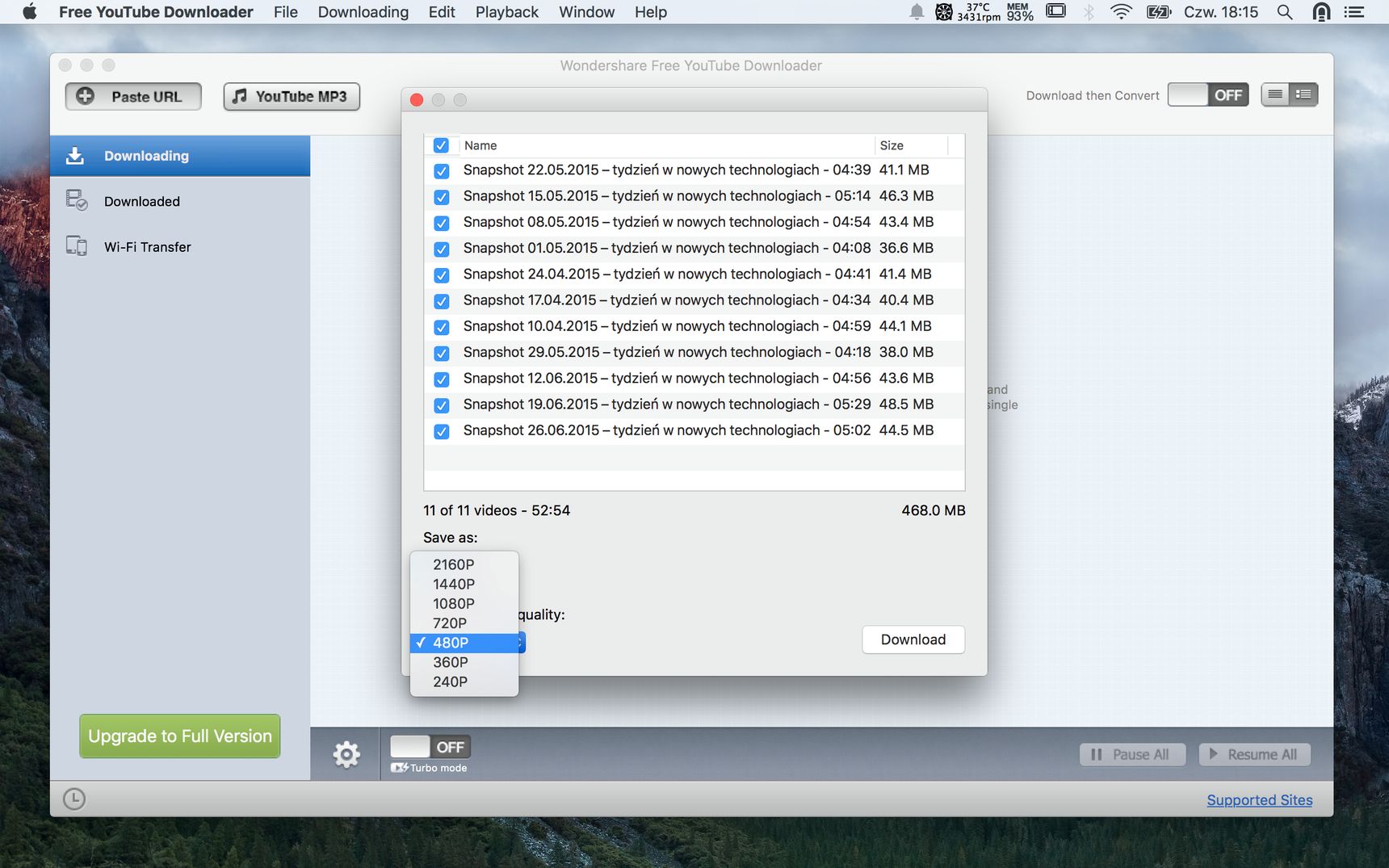Click the 468.0 MB total size text

point(934,510)
